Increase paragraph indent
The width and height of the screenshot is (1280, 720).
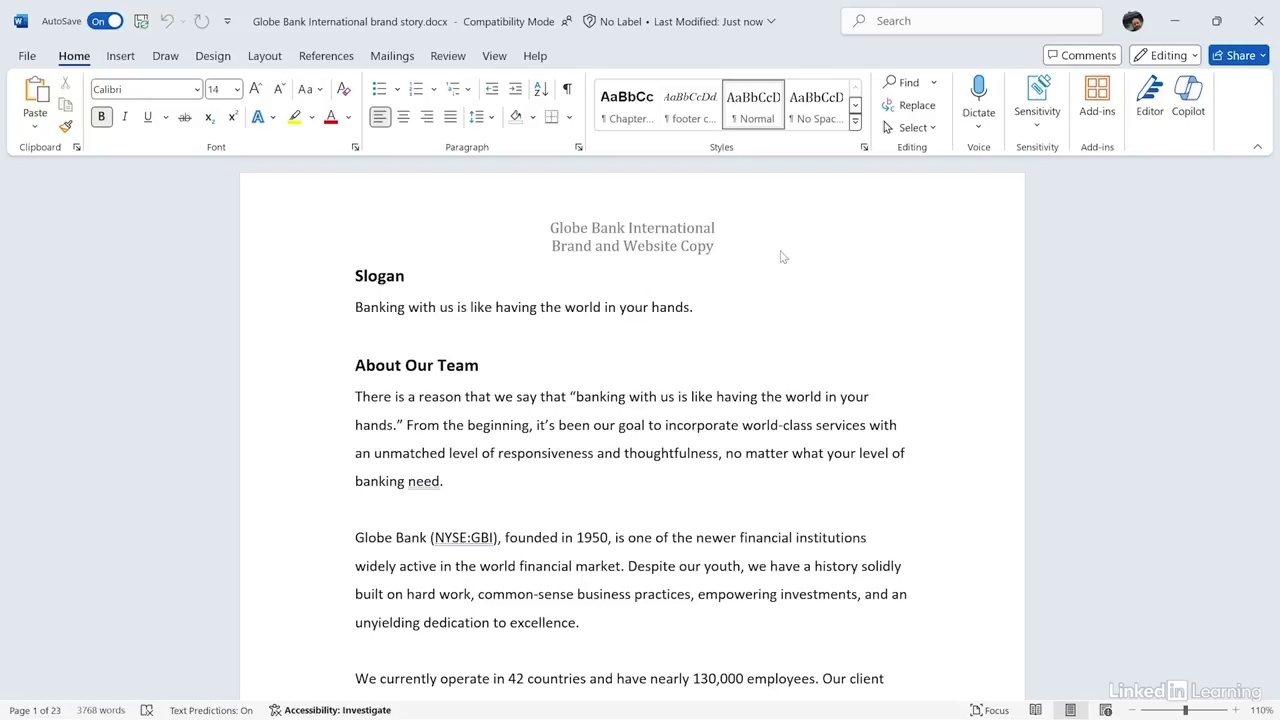click(x=515, y=89)
